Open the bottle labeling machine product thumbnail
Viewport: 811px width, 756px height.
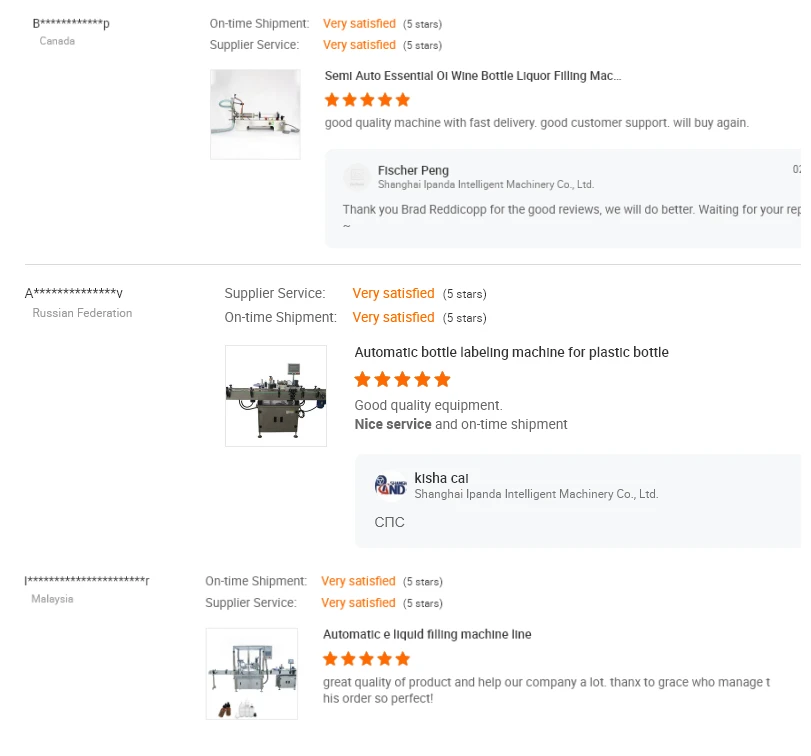(276, 395)
